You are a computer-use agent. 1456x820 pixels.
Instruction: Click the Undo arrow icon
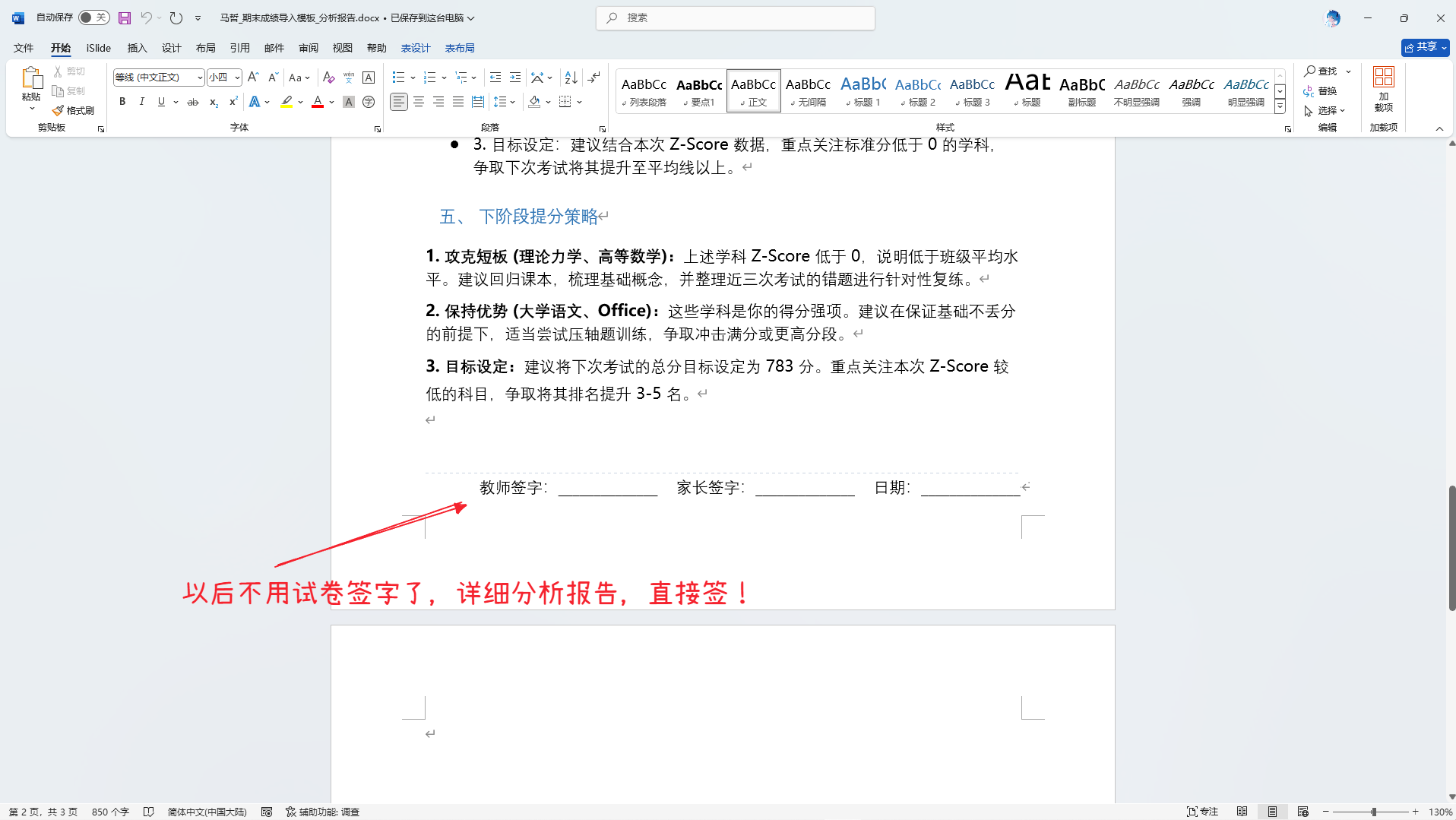click(x=146, y=17)
